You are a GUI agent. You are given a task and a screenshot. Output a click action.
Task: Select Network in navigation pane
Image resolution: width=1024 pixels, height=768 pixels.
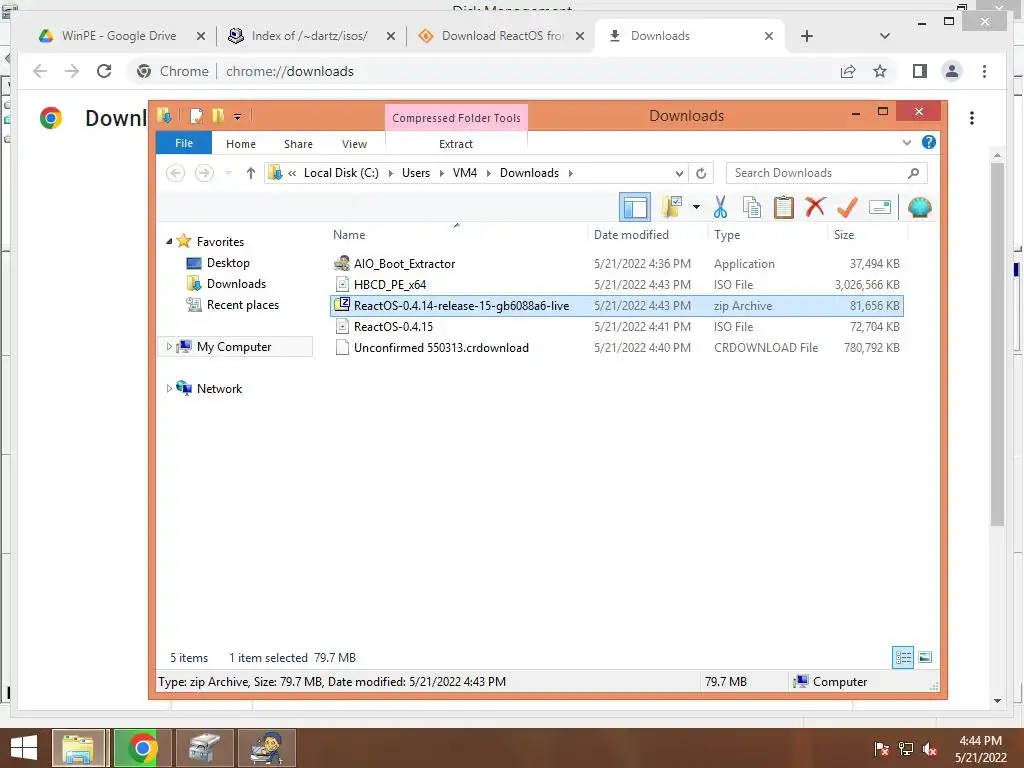pyautogui.click(x=219, y=389)
